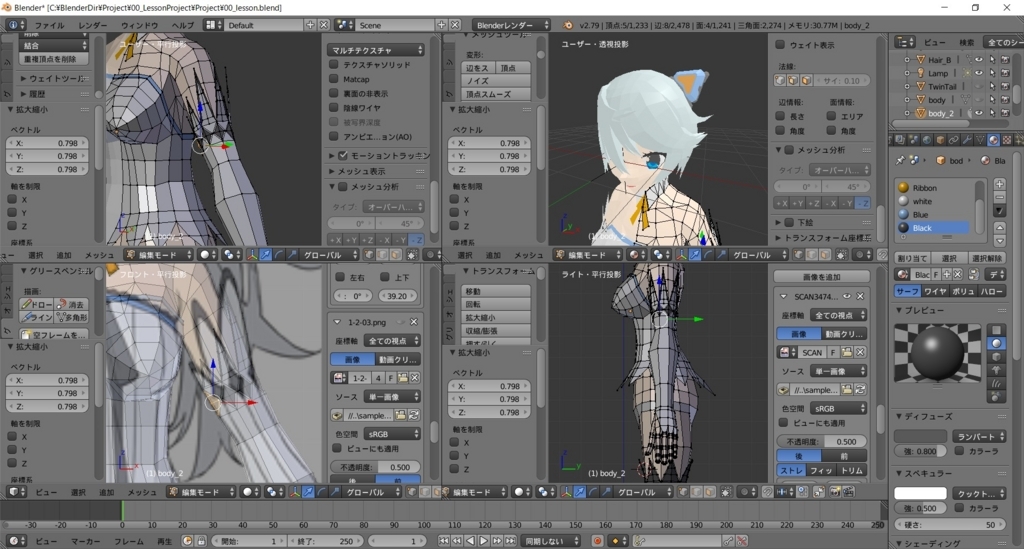This screenshot has width=1024, height=549.
Task: Select the Grease Pencil ライン line tool
Action: pos(36,317)
